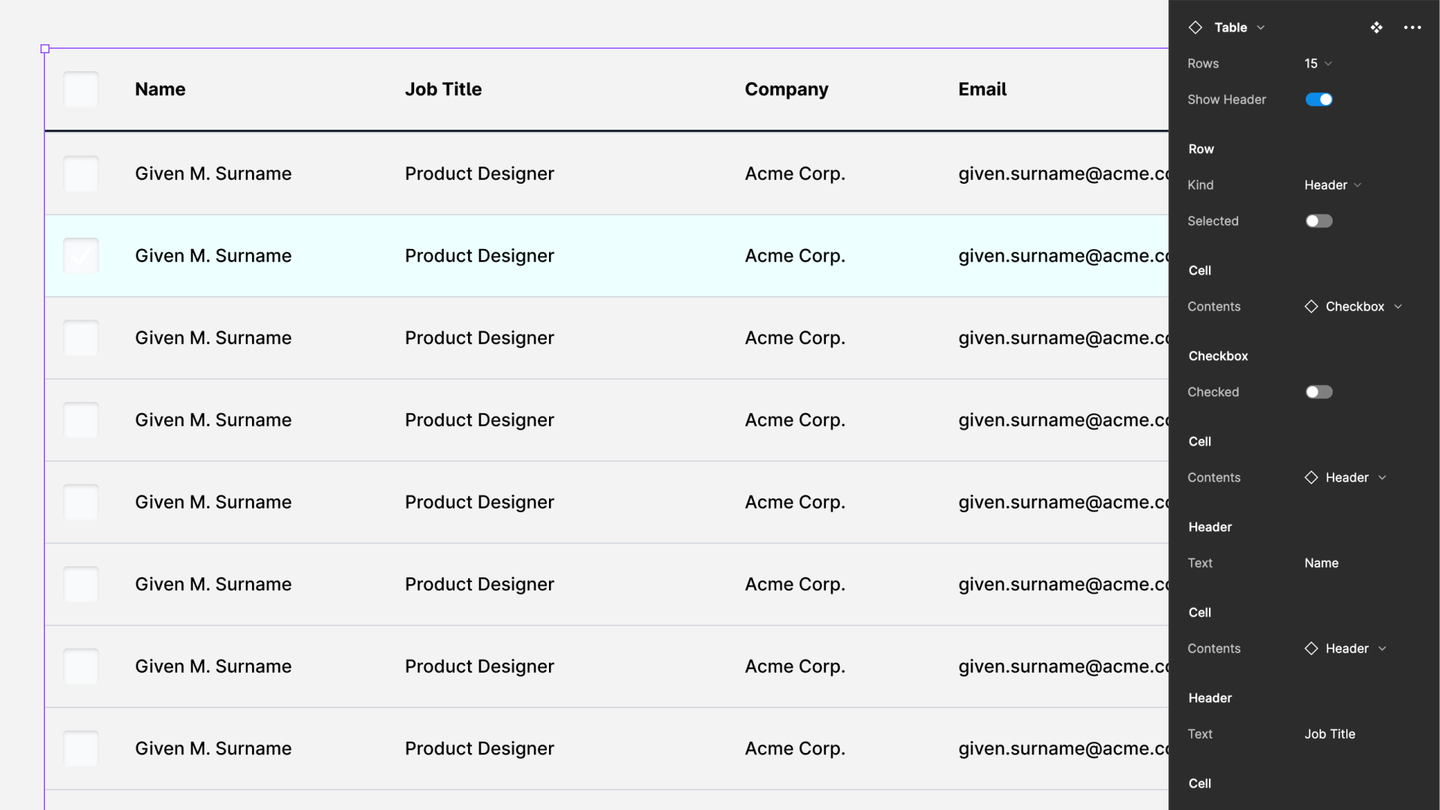Open the three-dot more options menu
Image resolution: width=1440 pixels, height=810 pixels.
pos(1412,28)
